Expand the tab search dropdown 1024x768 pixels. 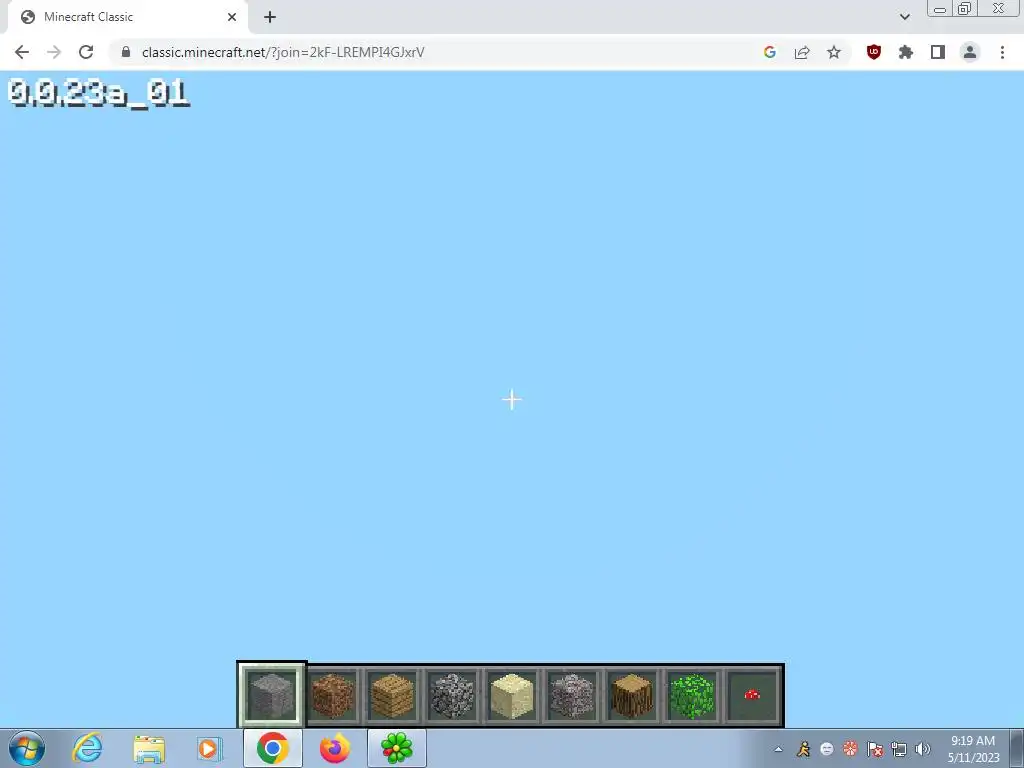click(x=904, y=17)
